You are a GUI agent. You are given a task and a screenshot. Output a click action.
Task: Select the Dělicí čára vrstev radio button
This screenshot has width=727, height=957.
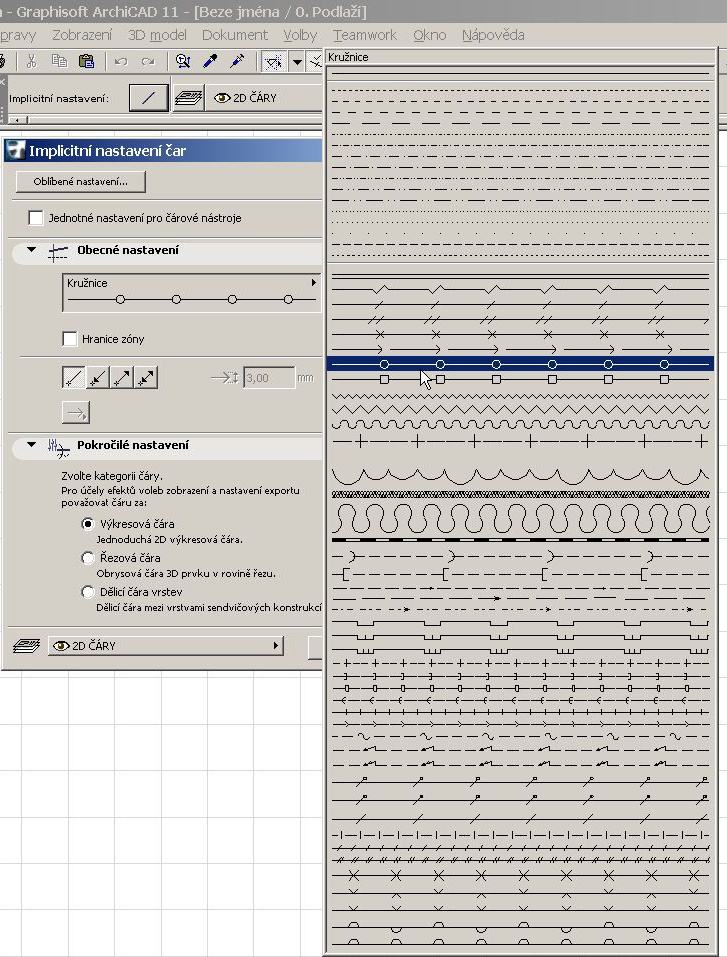pyautogui.click(x=88, y=592)
